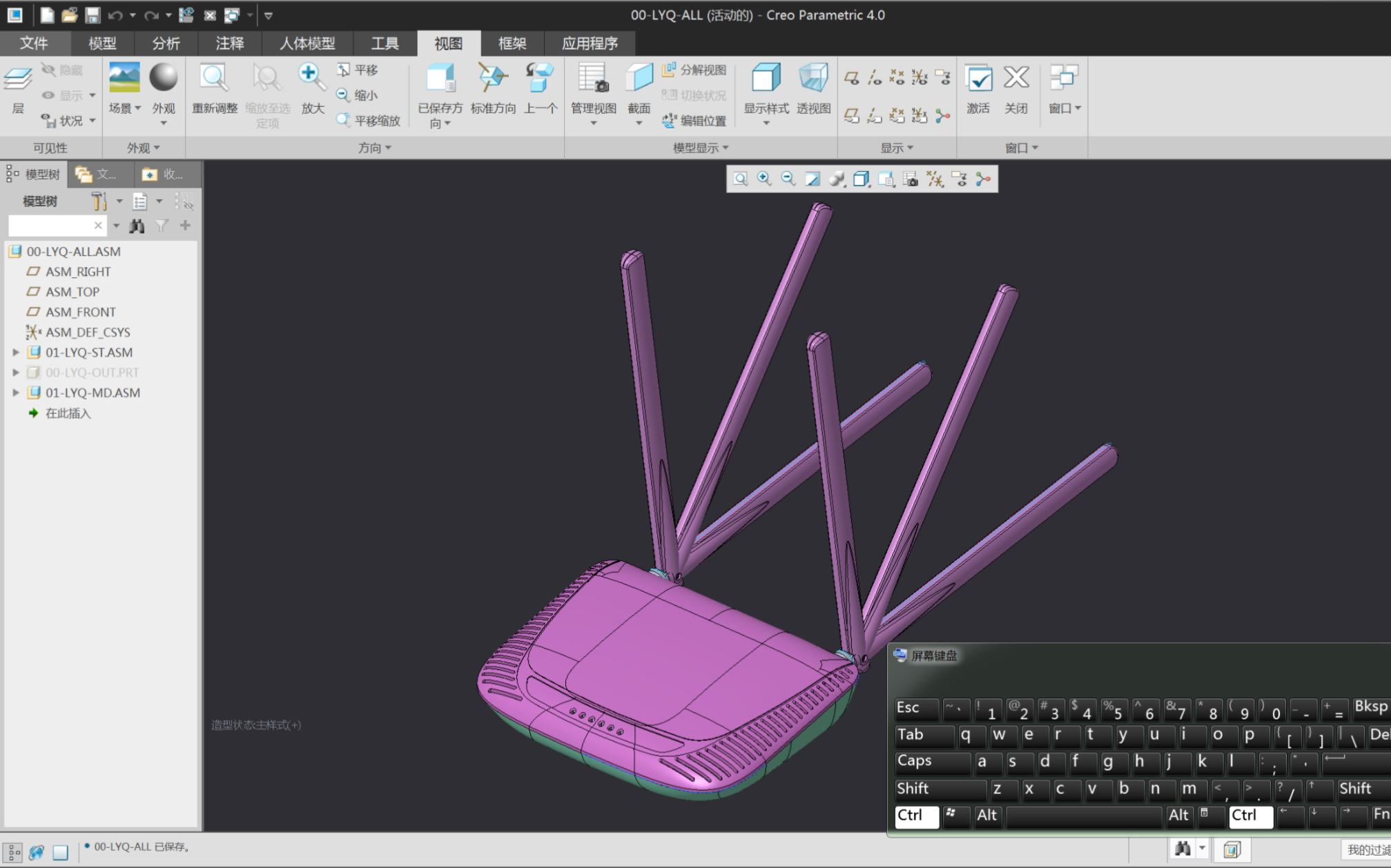
Task: Click the binoculars find icon in model tree
Action: pyautogui.click(x=137, y=226)
